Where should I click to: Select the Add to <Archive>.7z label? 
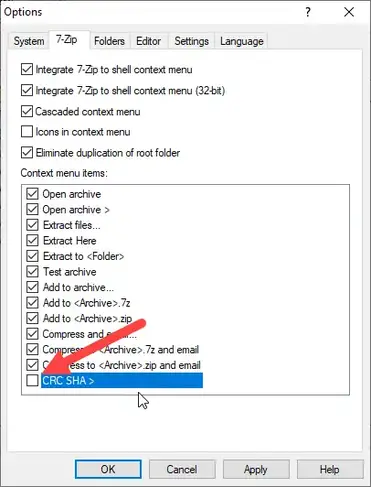coord(86,303)
